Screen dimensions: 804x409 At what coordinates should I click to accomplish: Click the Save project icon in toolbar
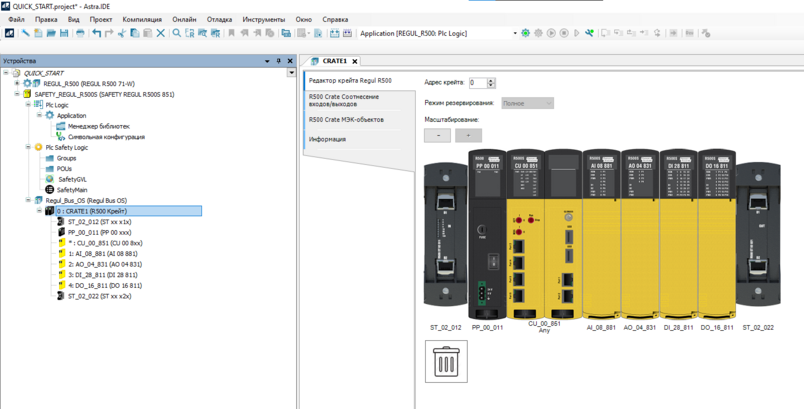(x=64, y=33)
